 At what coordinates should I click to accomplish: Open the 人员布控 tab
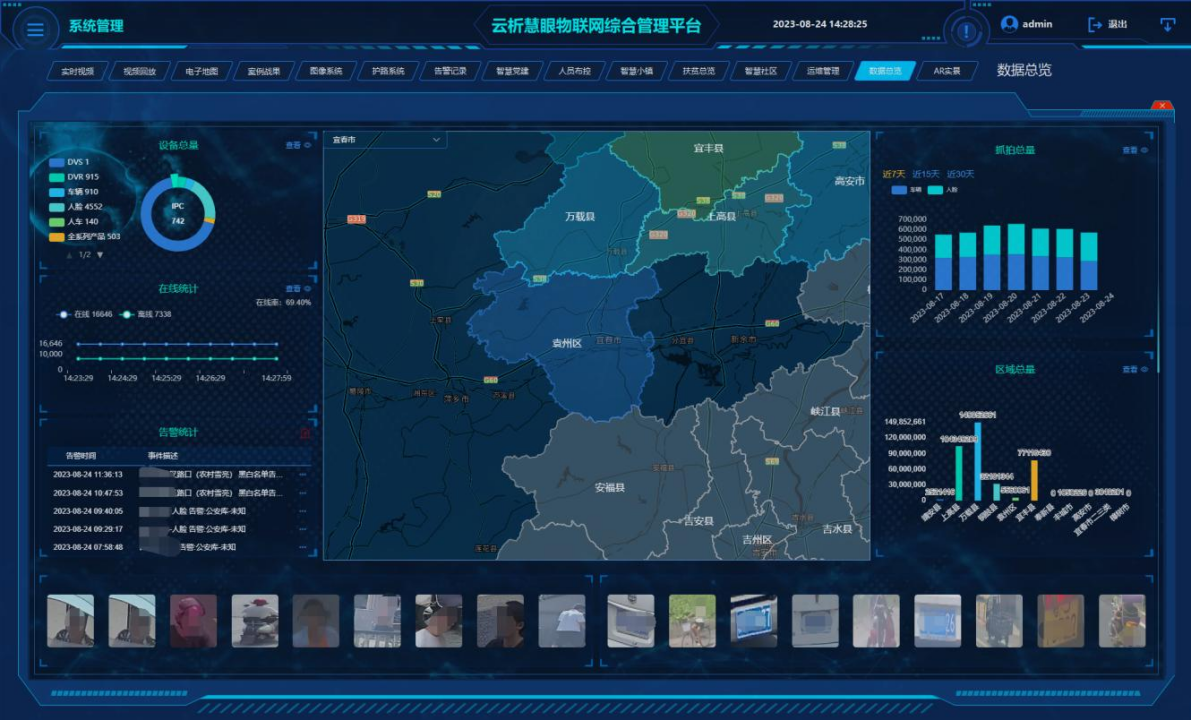[x=575, y=71]
